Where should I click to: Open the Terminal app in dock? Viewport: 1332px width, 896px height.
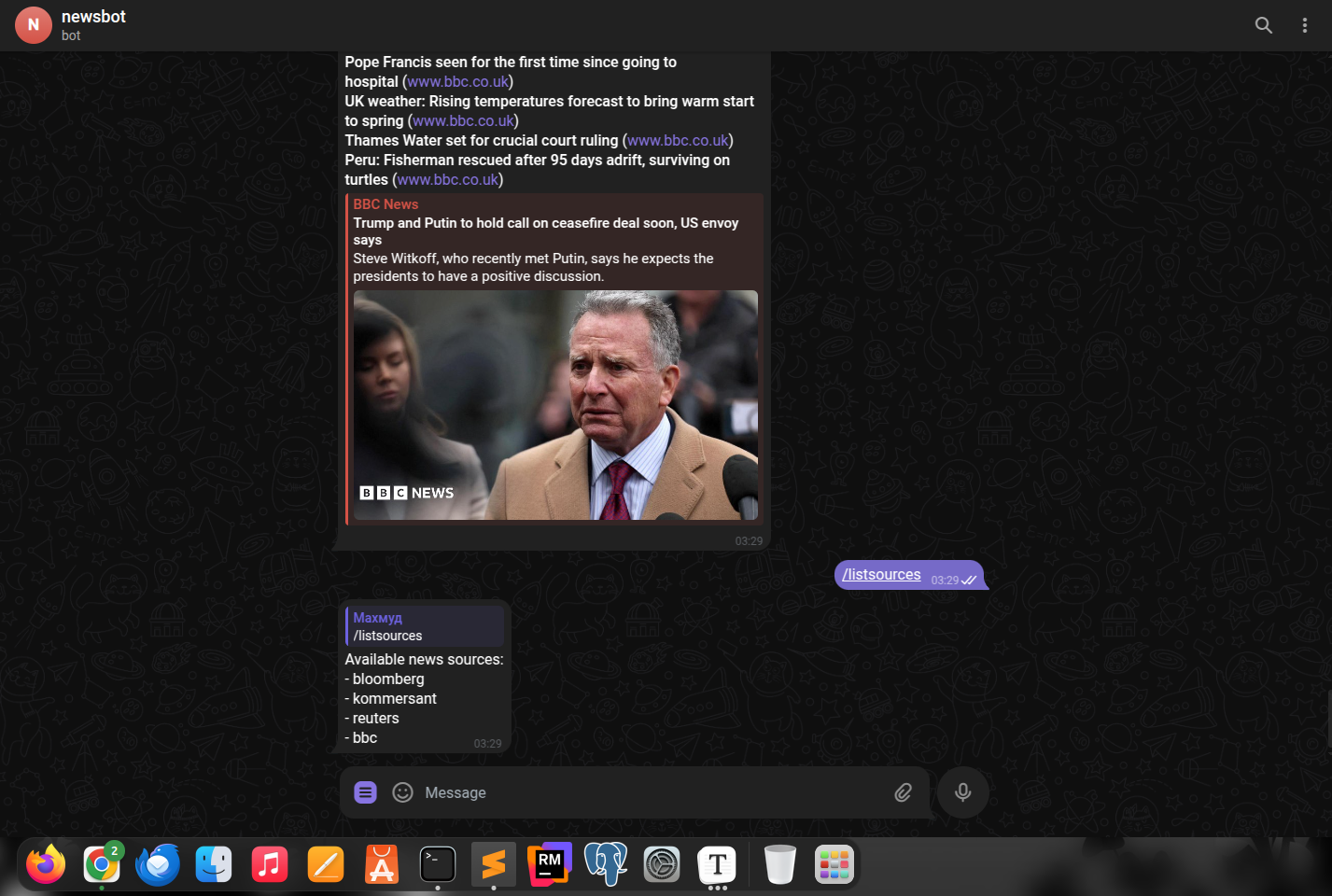437,864
